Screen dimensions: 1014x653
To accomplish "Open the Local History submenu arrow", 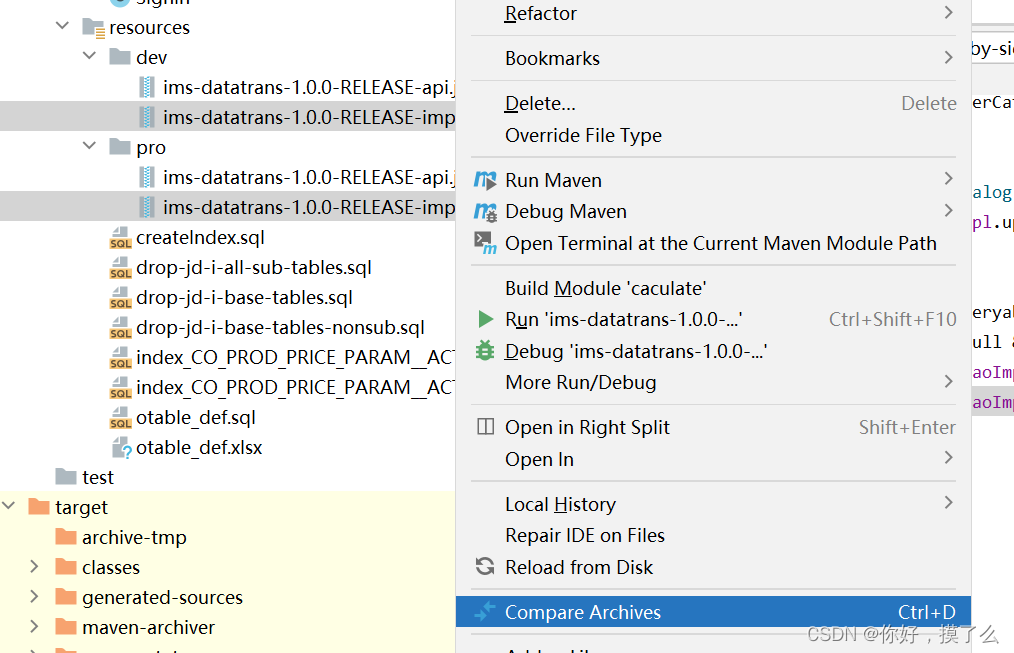I will click(x=948, y=502).
